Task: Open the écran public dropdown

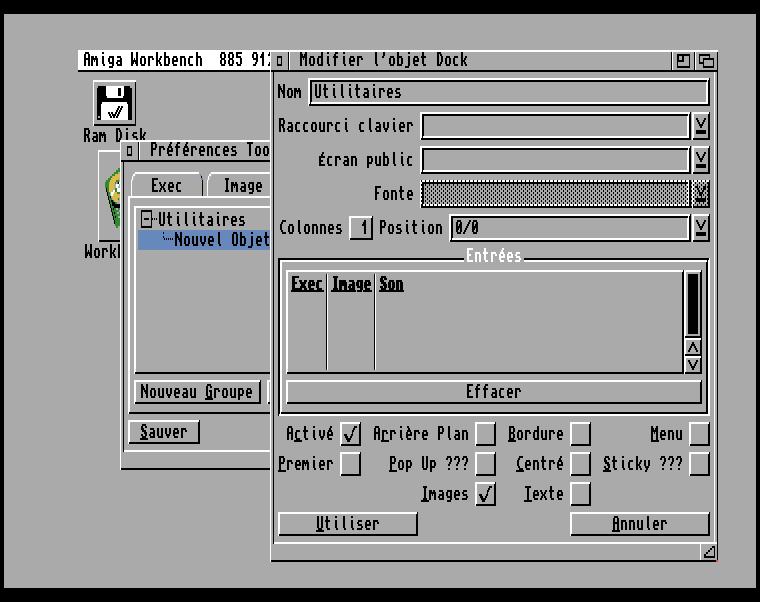Action: pyautogui.click(x=701, y=160)
